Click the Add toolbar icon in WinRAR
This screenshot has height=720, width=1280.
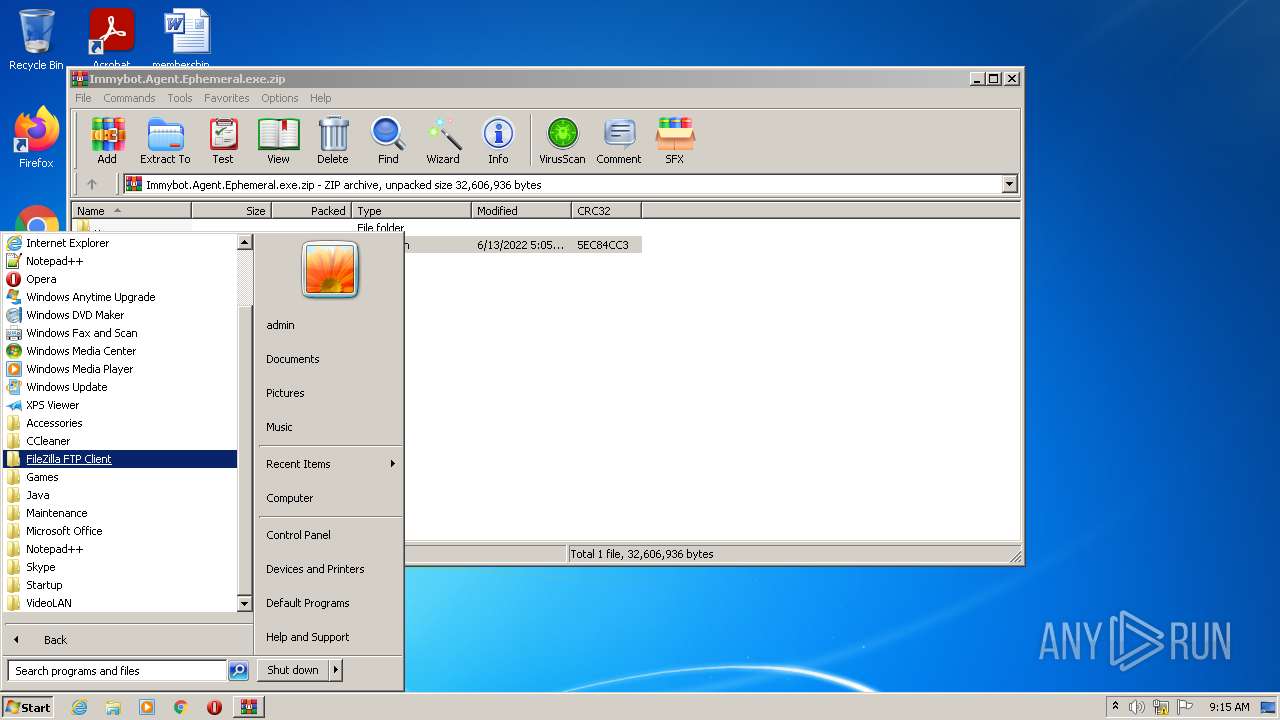[x=107, y=140]
